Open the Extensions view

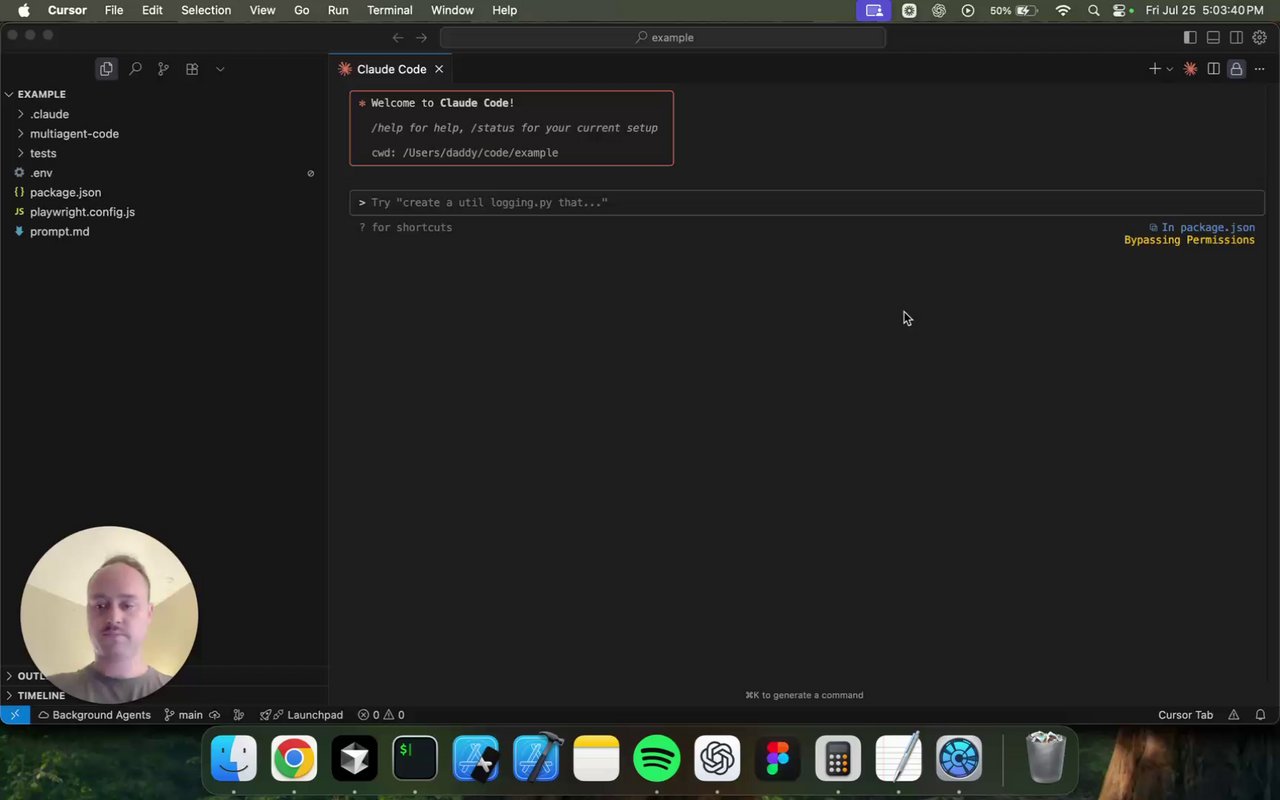click(x=192, y=69)
